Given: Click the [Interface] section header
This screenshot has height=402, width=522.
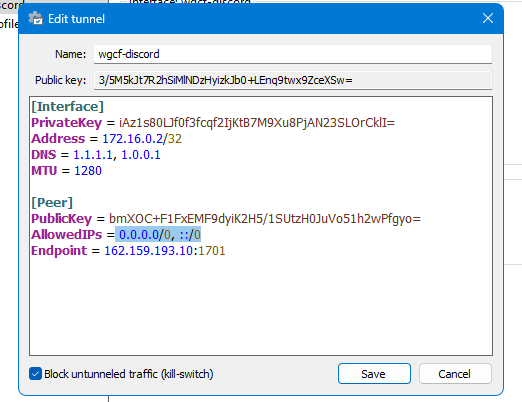Looking at the screenshot, I should pyautogui.click(x=68, y=107).
